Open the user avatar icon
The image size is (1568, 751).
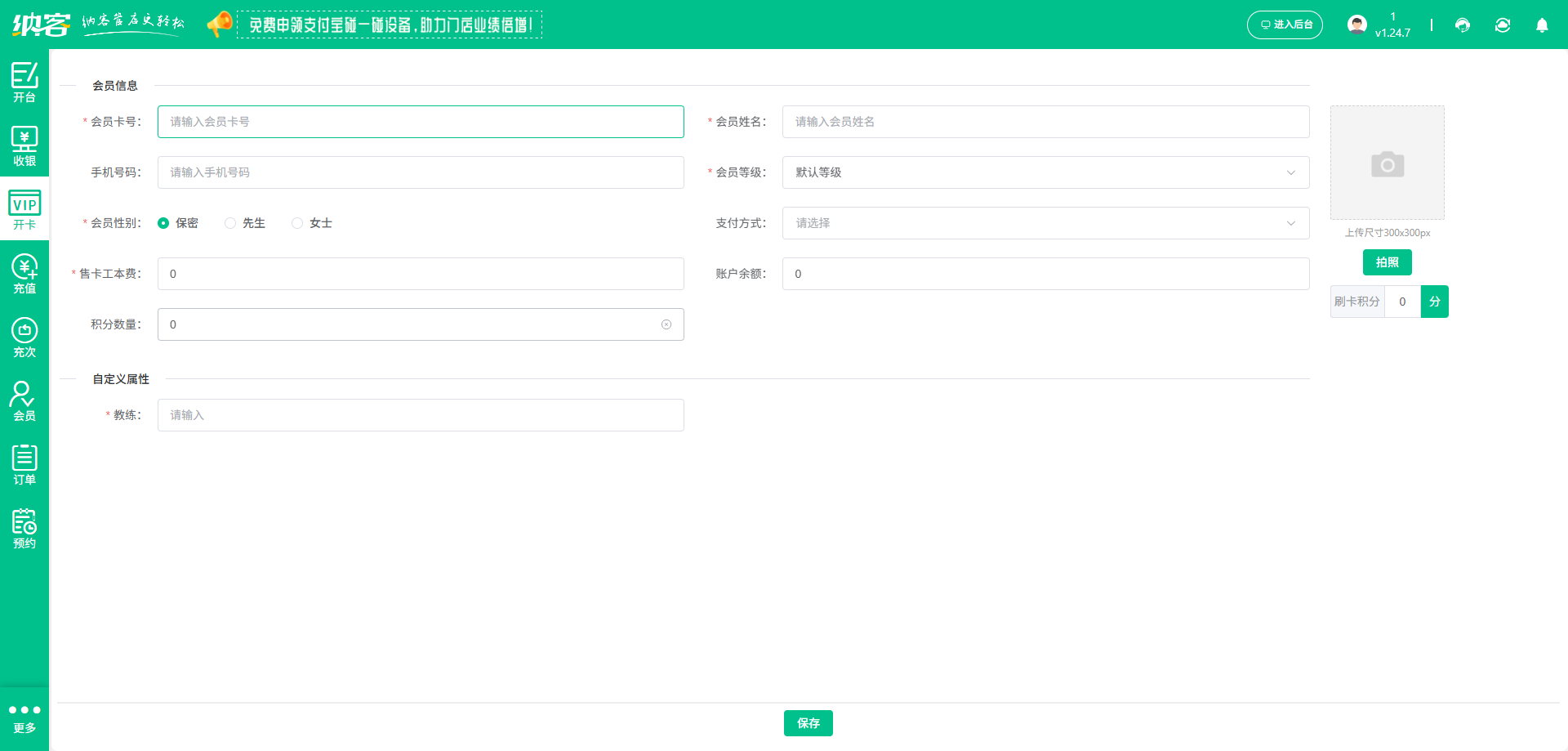(1356, 25)
